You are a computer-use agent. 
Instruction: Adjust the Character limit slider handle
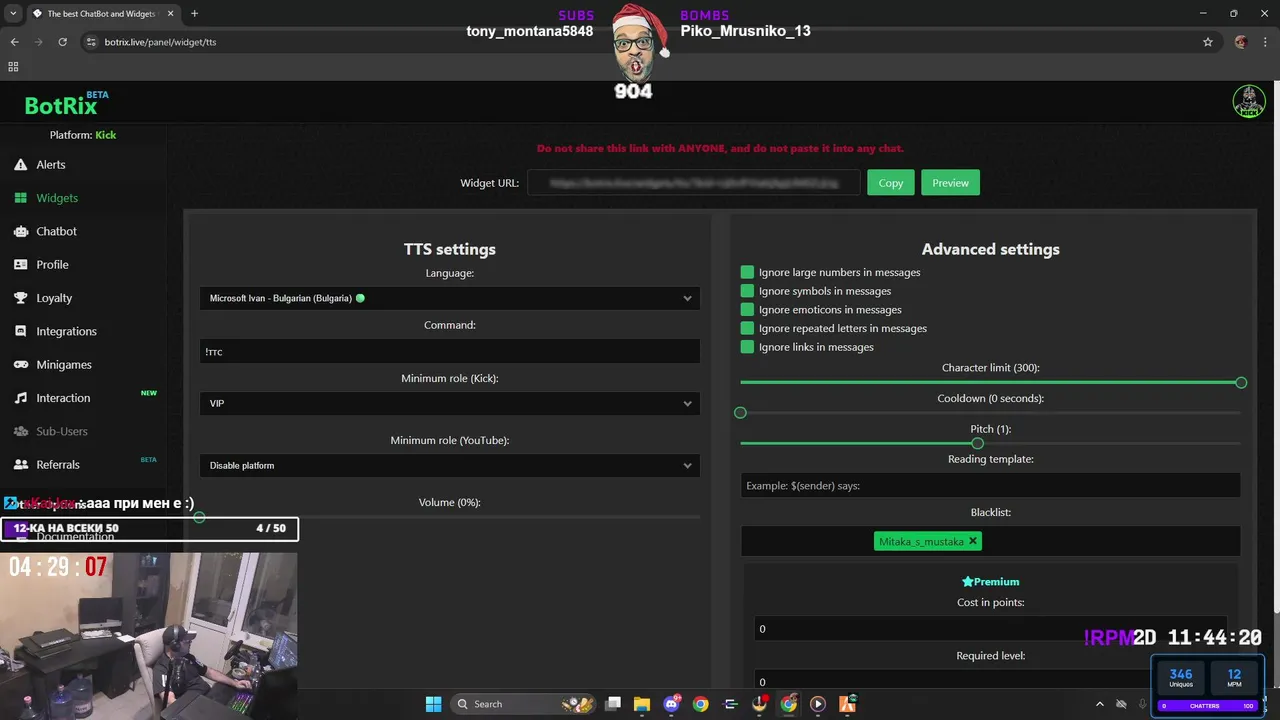[1241, 383]
